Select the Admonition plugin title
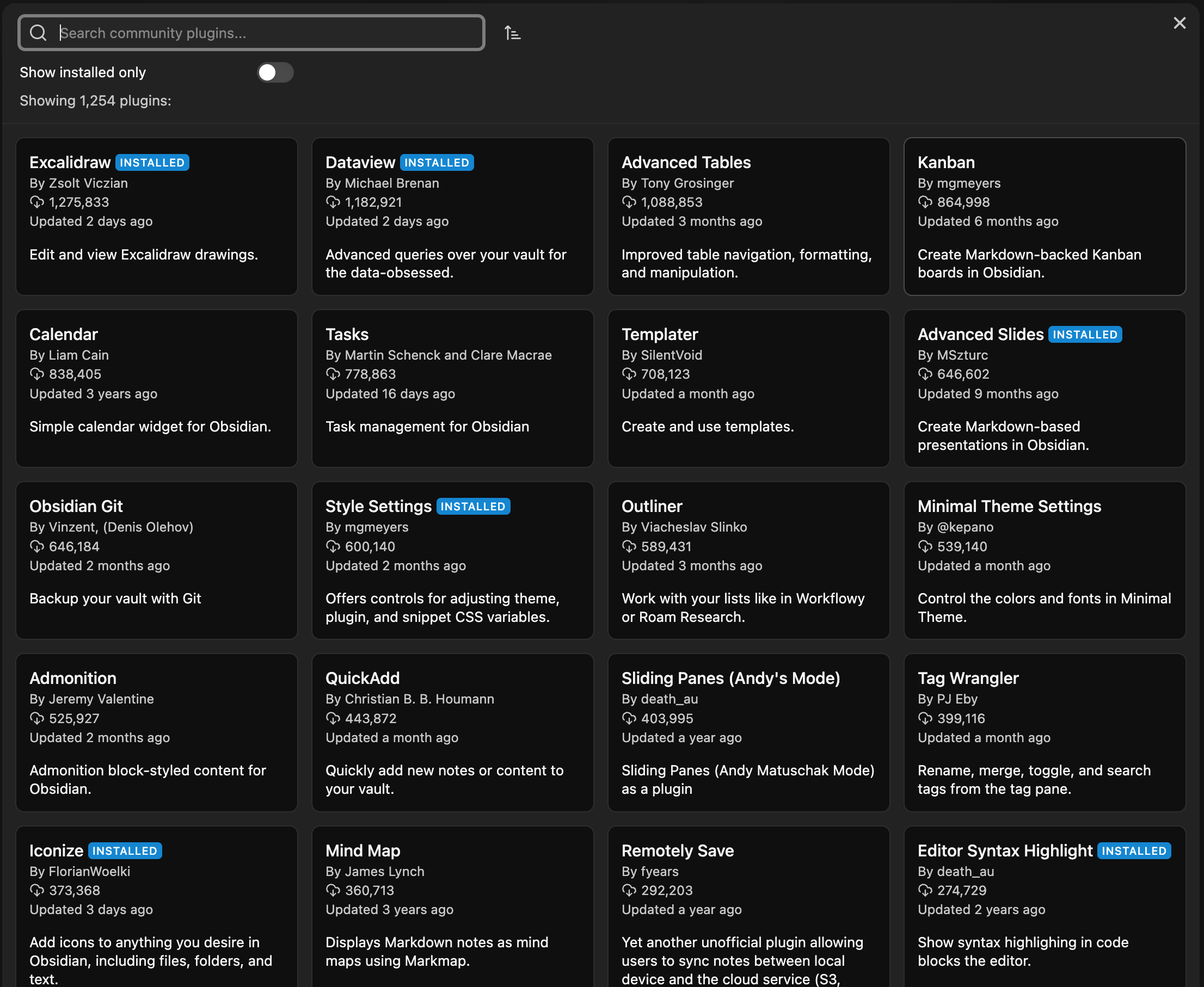 coord(73,678)
